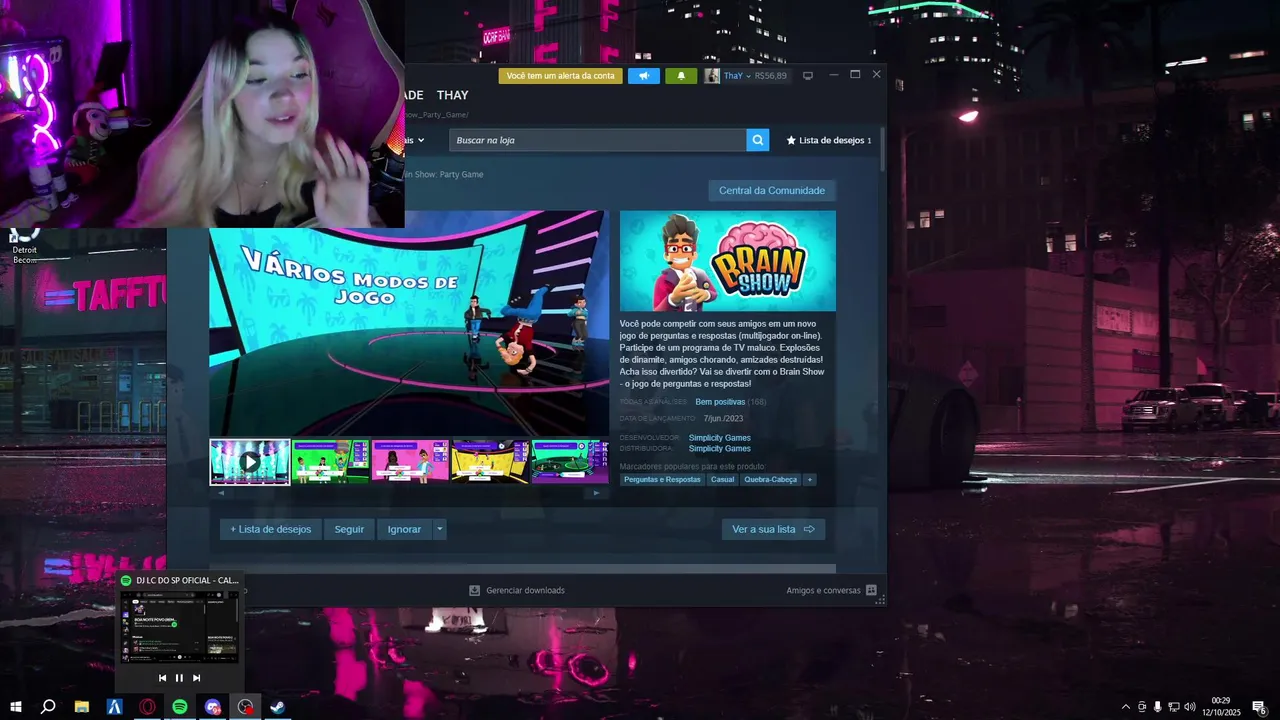
Task: Open Windows notification center
Action: (x=1259, y=707)
